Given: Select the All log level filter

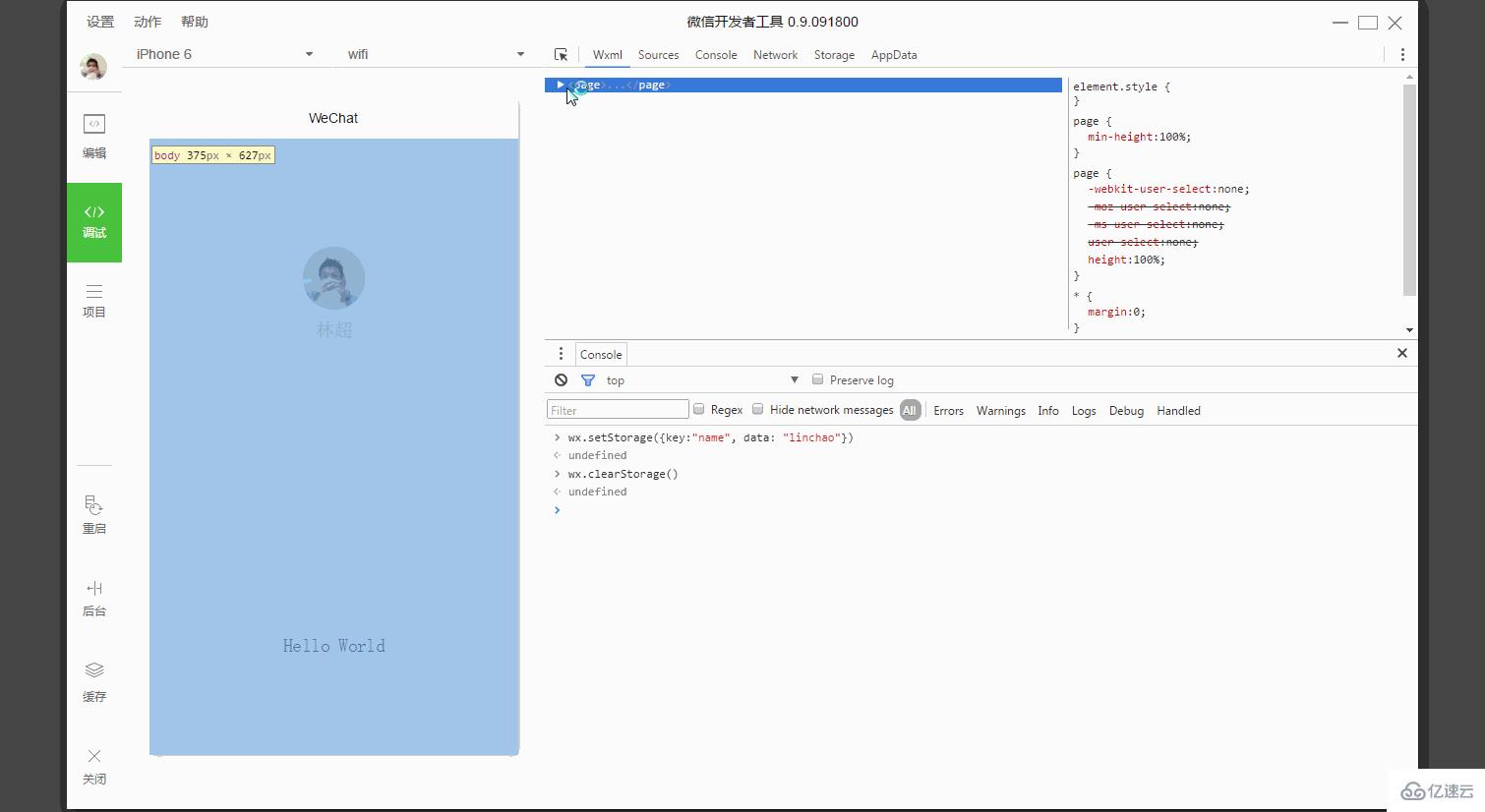Looking at the screenshot, I should click(910, 410).
